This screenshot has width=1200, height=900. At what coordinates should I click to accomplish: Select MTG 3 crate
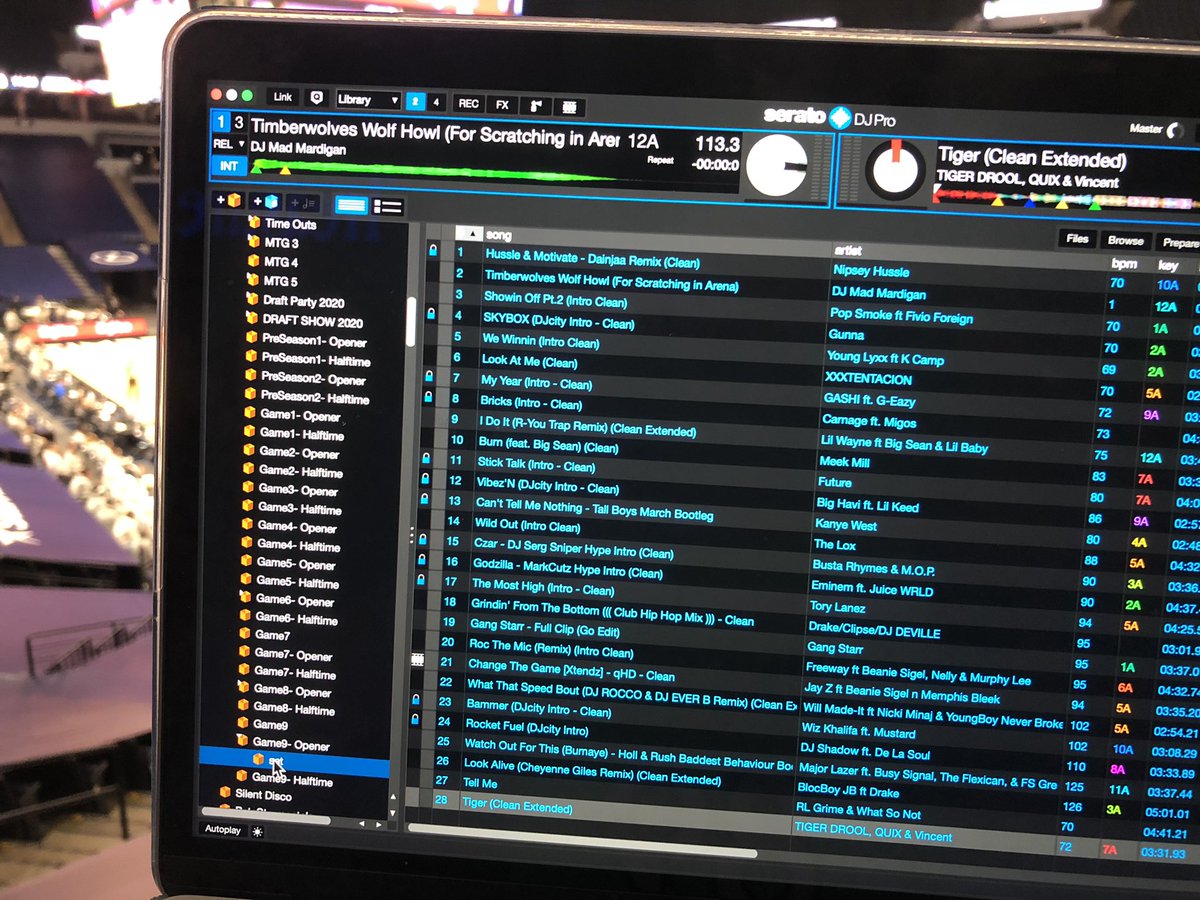[x=281, y=243]
